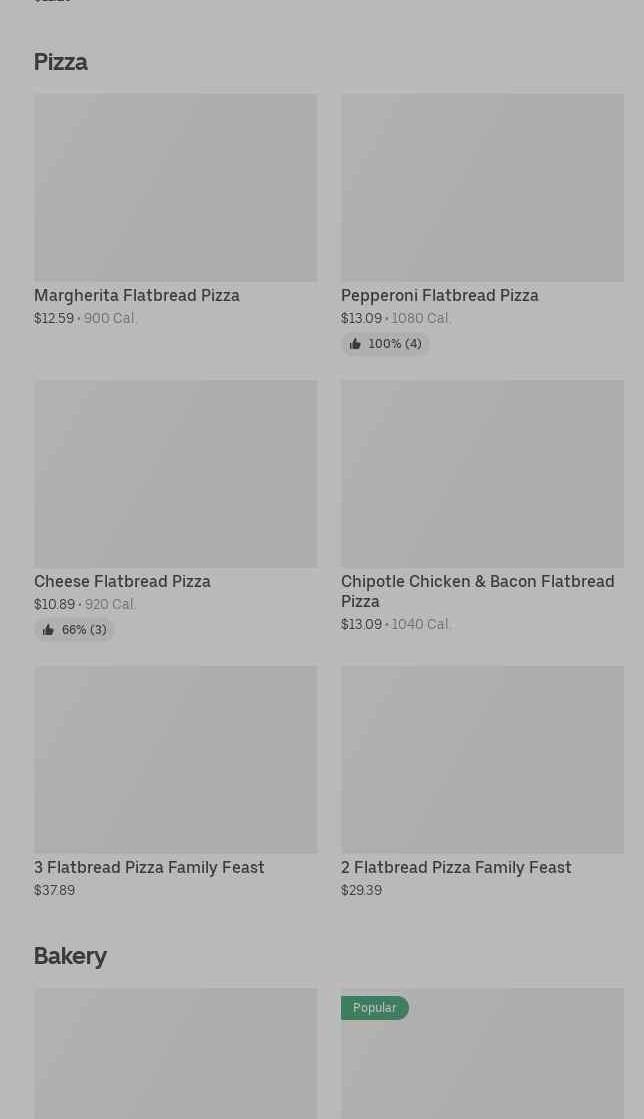
Task: Click thumbs-up icon on Cheese Flatbread Pizza
Action: point(48,630)
